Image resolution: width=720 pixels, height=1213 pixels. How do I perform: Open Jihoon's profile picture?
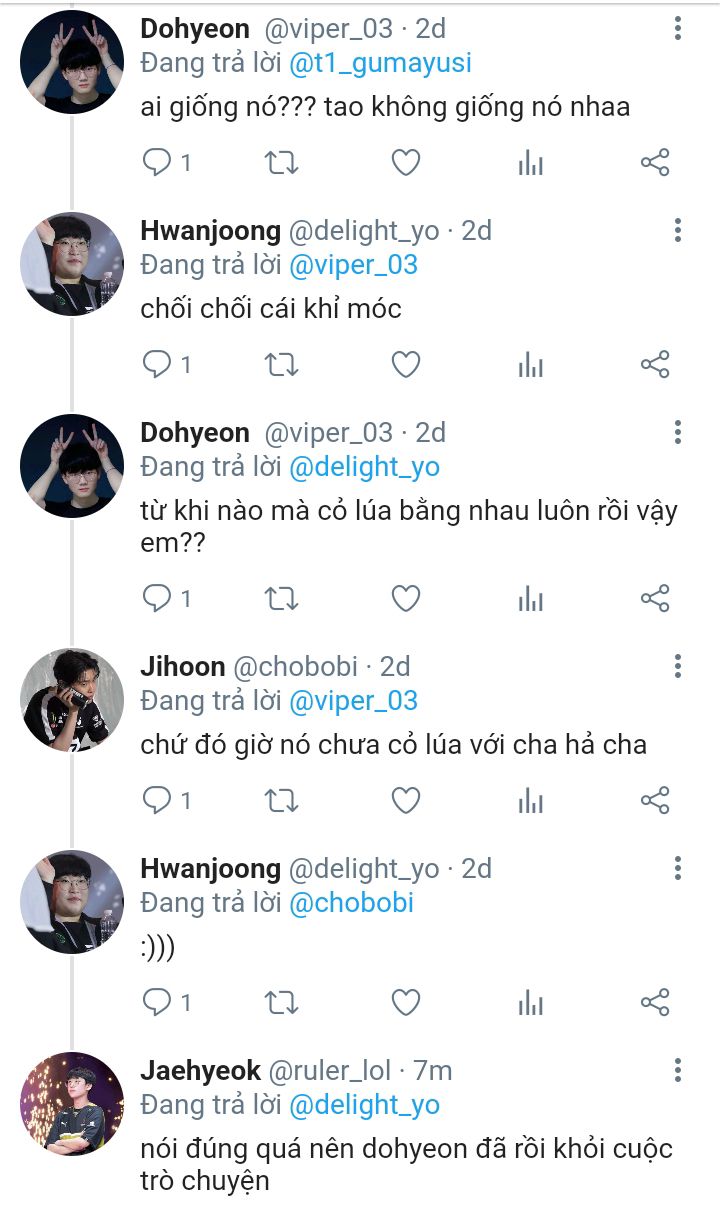[x=72, y=700]
